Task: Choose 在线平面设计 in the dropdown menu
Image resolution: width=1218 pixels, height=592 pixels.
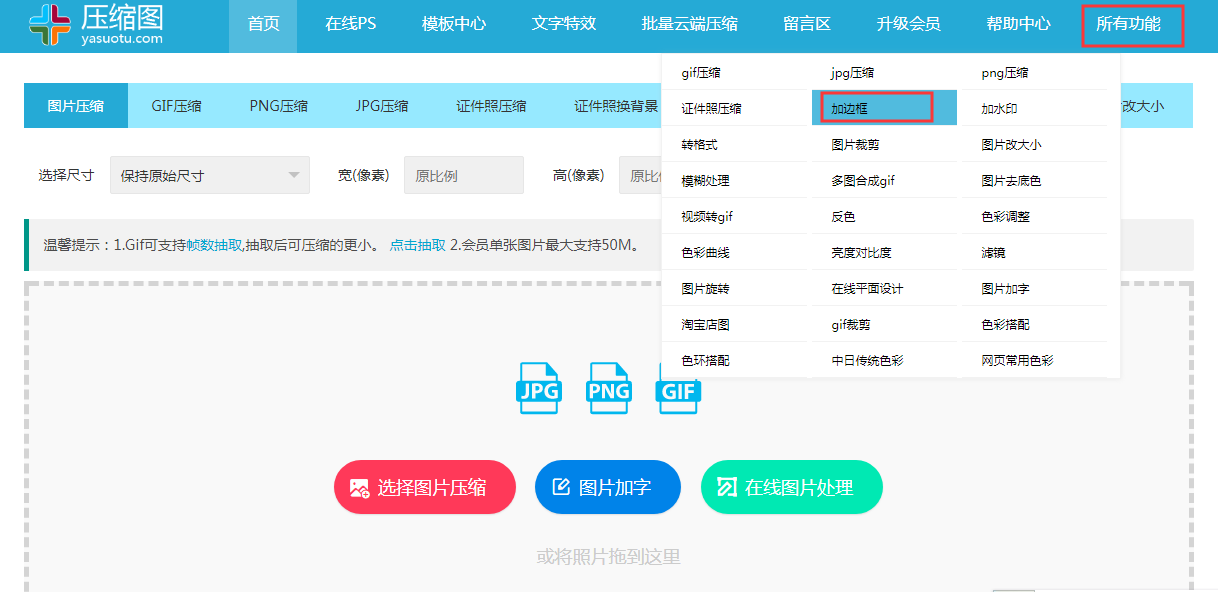Action: (868, 289)
